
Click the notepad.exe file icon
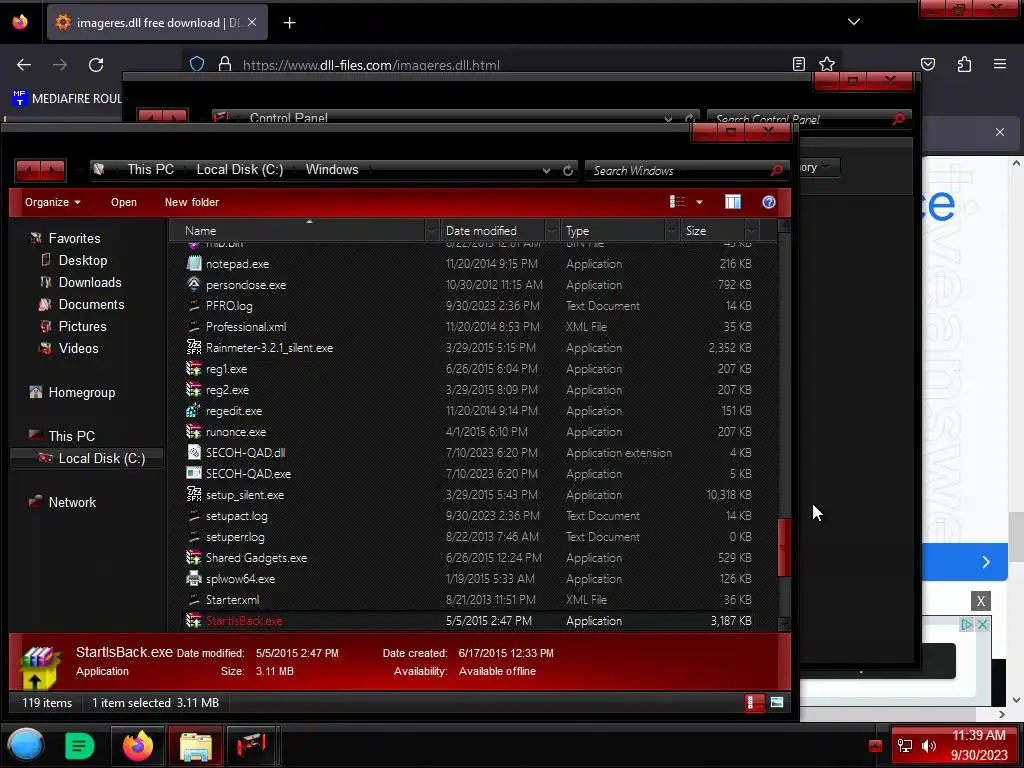(x=194, y=264)
